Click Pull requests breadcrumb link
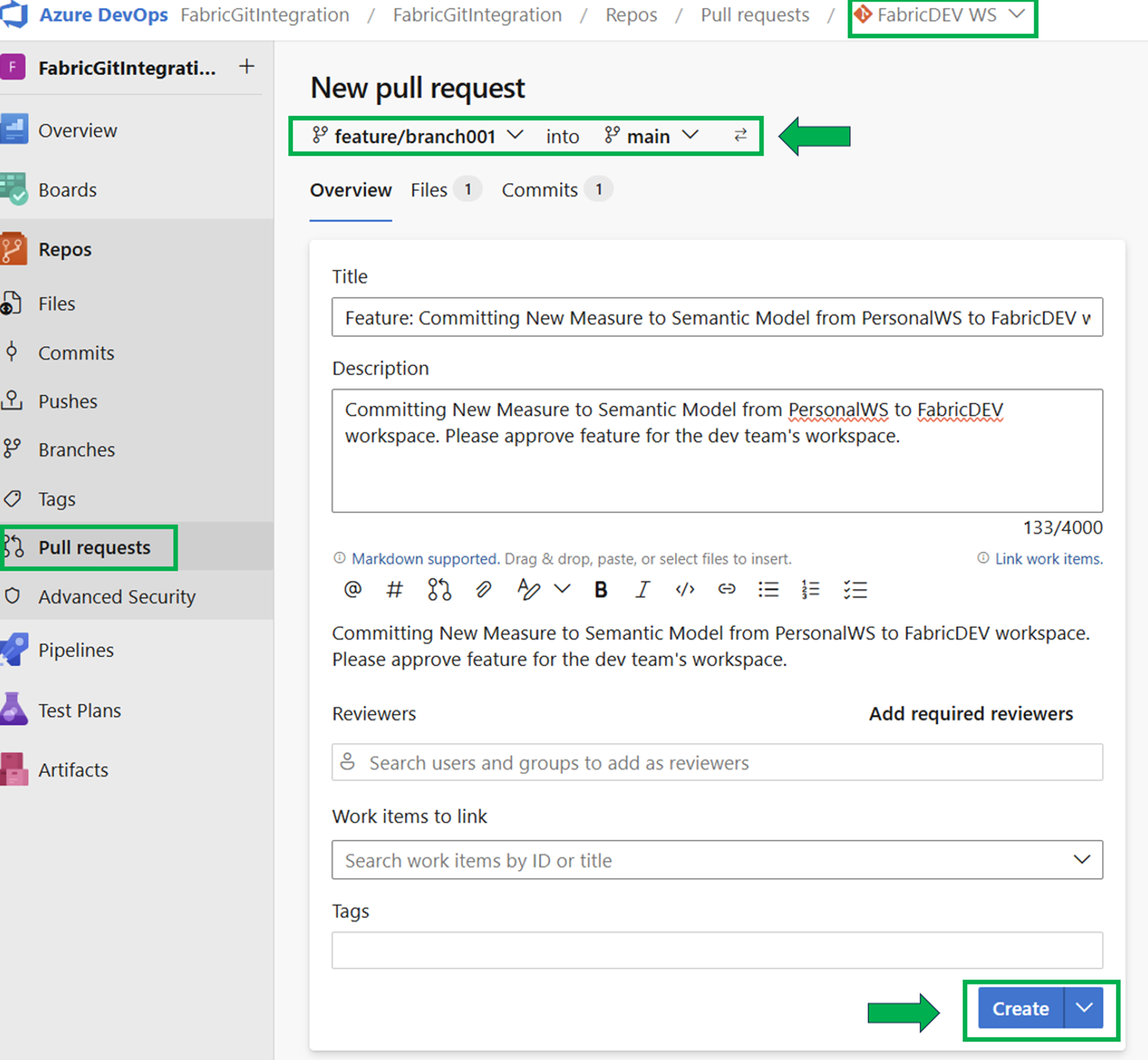Screen dimensions: 1148x1060 (x=755, y=15)
